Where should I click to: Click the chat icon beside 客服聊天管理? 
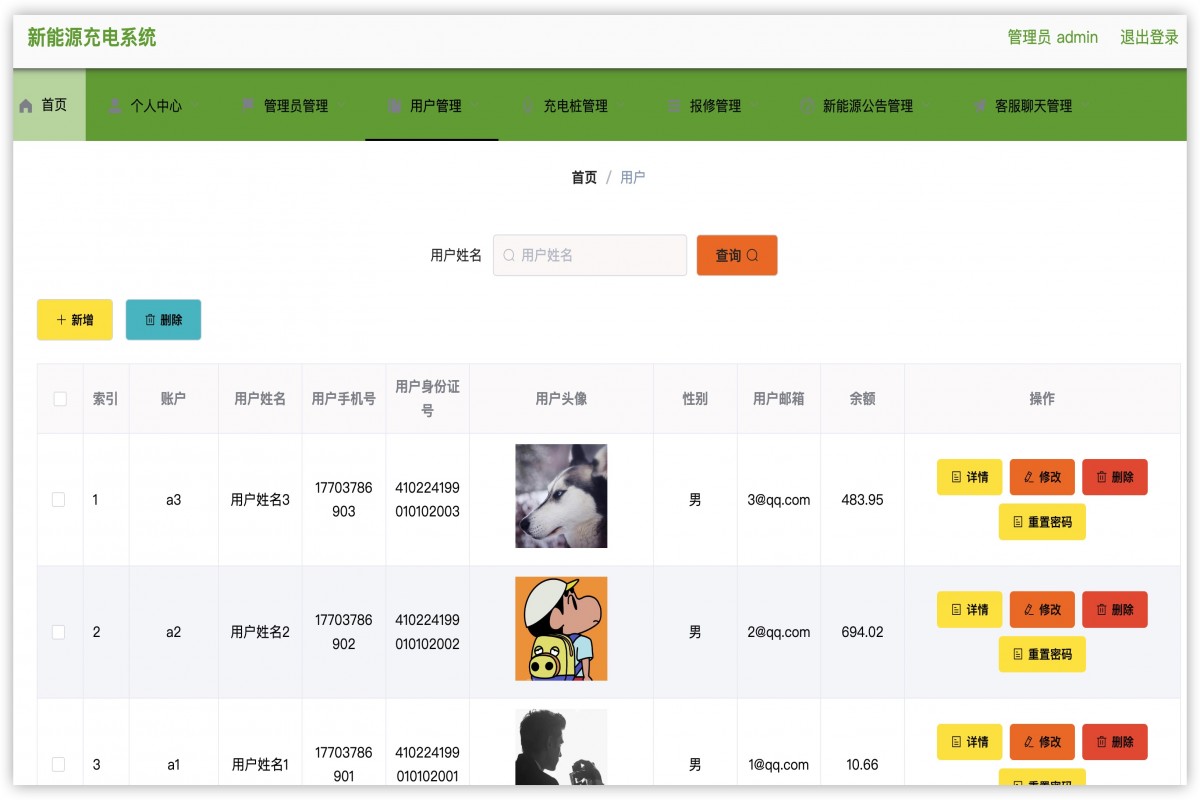pos(978,105)
